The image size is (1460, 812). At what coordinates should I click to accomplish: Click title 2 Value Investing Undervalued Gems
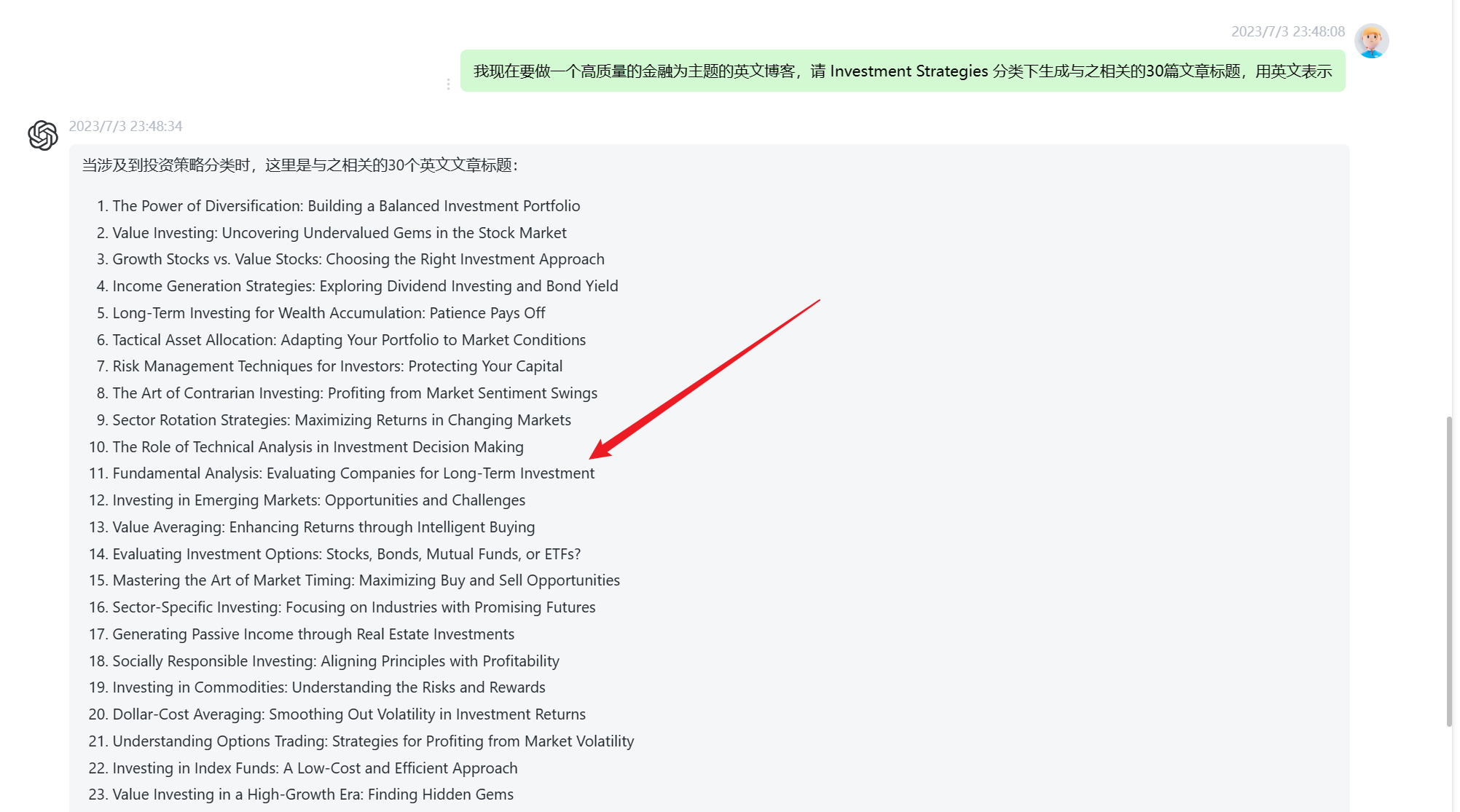tap(339, 233)
